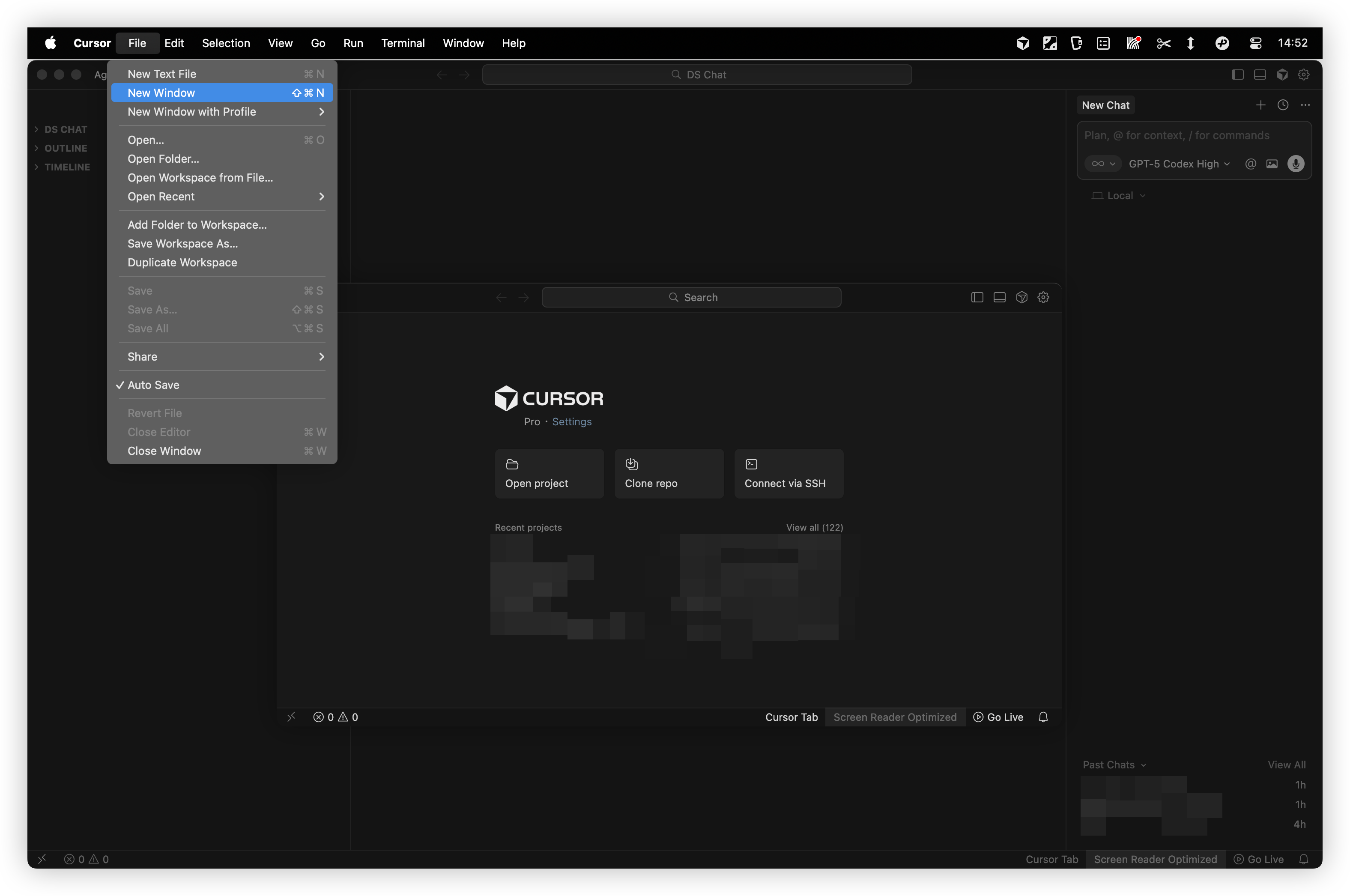Expand the Local environment dropdown

click(x=1119, y=195)
